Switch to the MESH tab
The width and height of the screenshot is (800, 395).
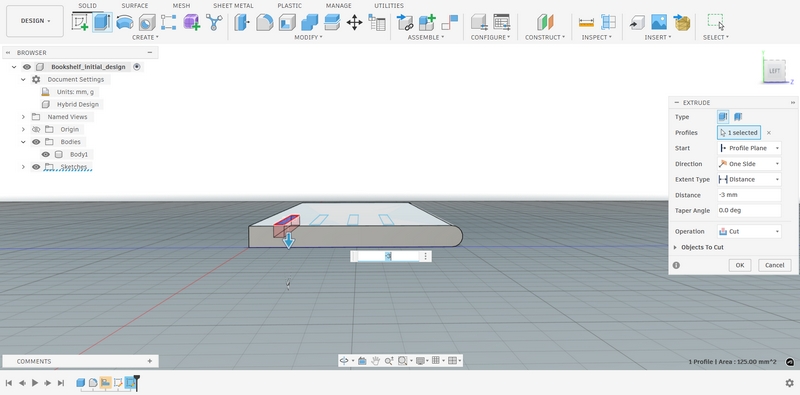[181, 6]
